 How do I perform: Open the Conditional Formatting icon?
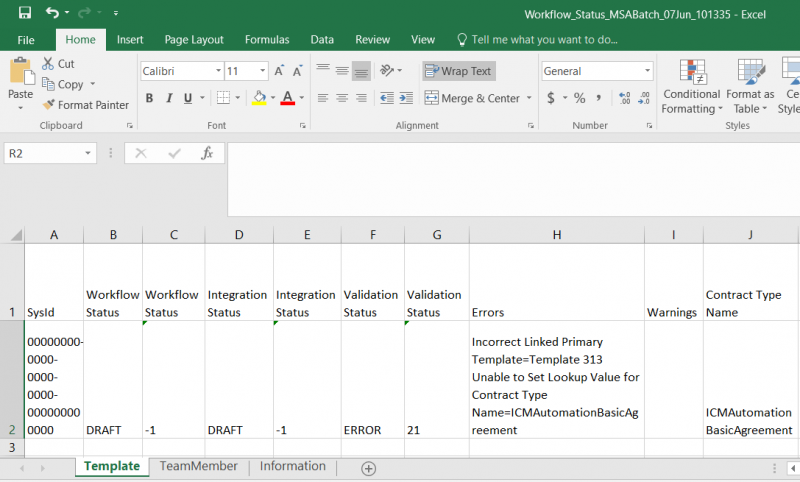coord(692,71)
